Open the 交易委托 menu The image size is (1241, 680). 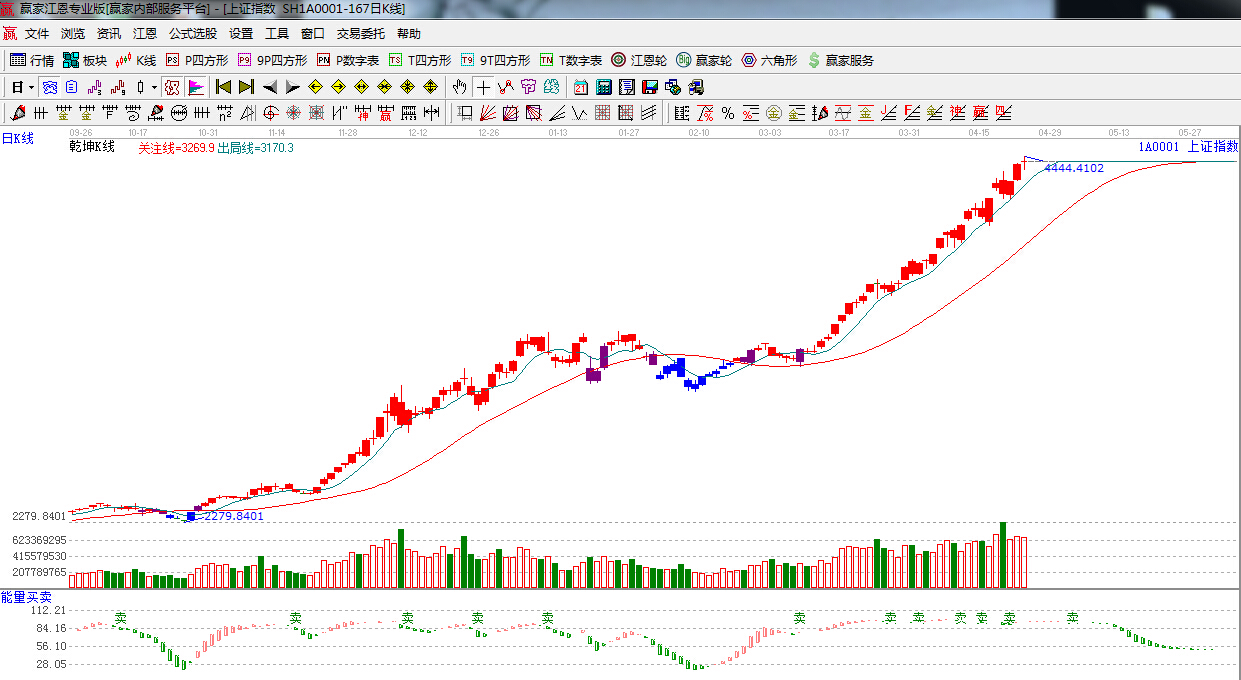[360, 34]
